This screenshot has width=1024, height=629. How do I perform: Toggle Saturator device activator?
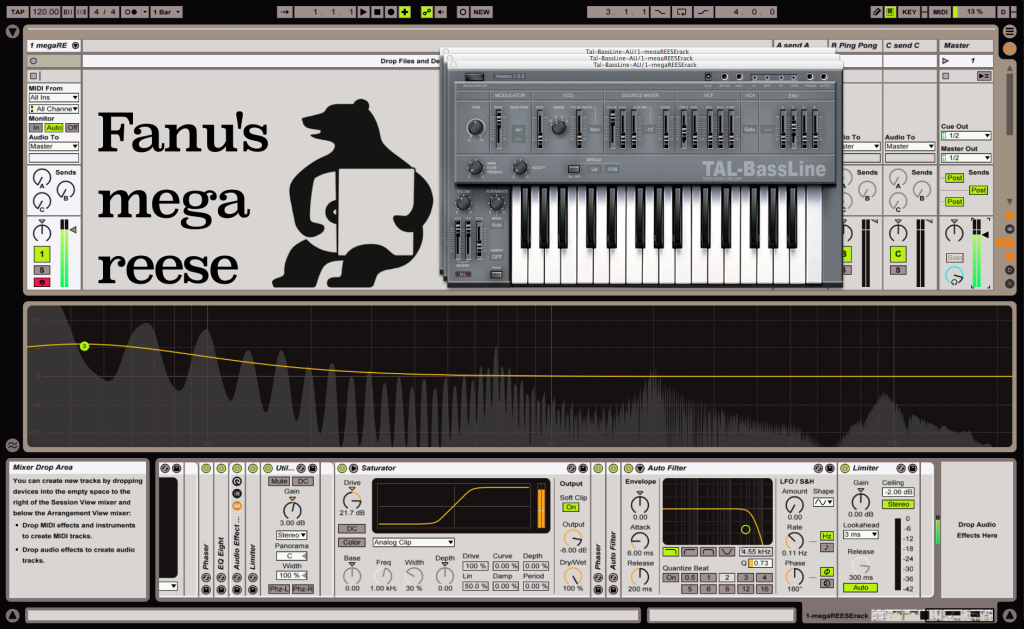(x=342, y=468)
